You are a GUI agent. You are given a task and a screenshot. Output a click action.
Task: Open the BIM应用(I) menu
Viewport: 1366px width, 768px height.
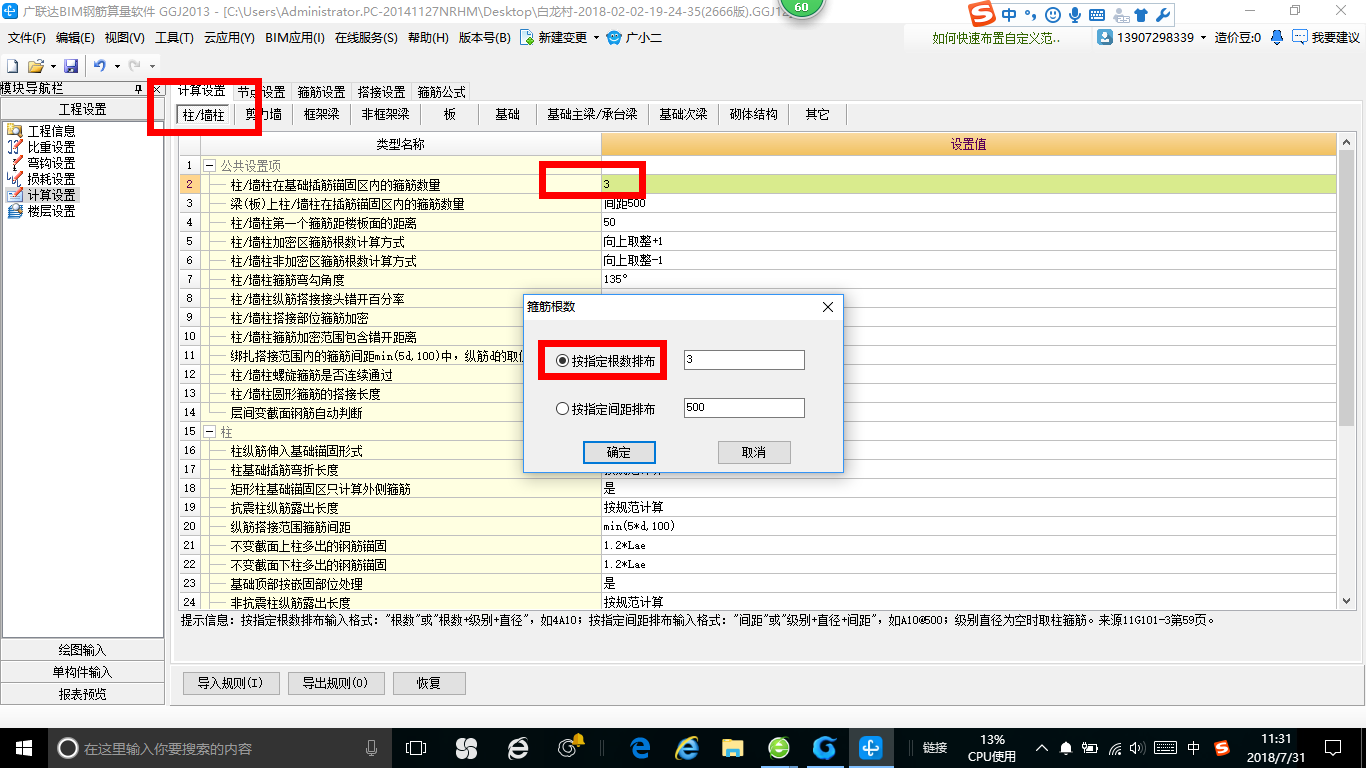[x=295, y=38]
